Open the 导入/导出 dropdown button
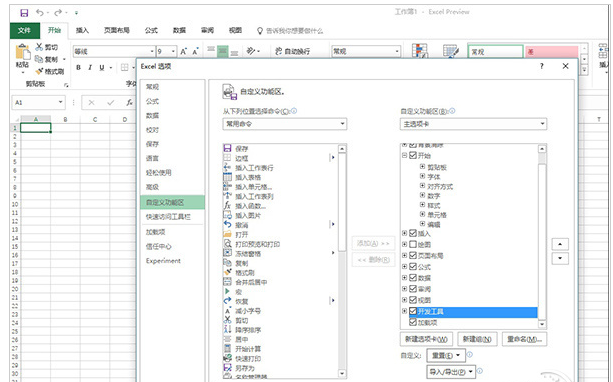The height and width of the screenshot is (382, 613). pyautogui.click(x=451, y=371)
